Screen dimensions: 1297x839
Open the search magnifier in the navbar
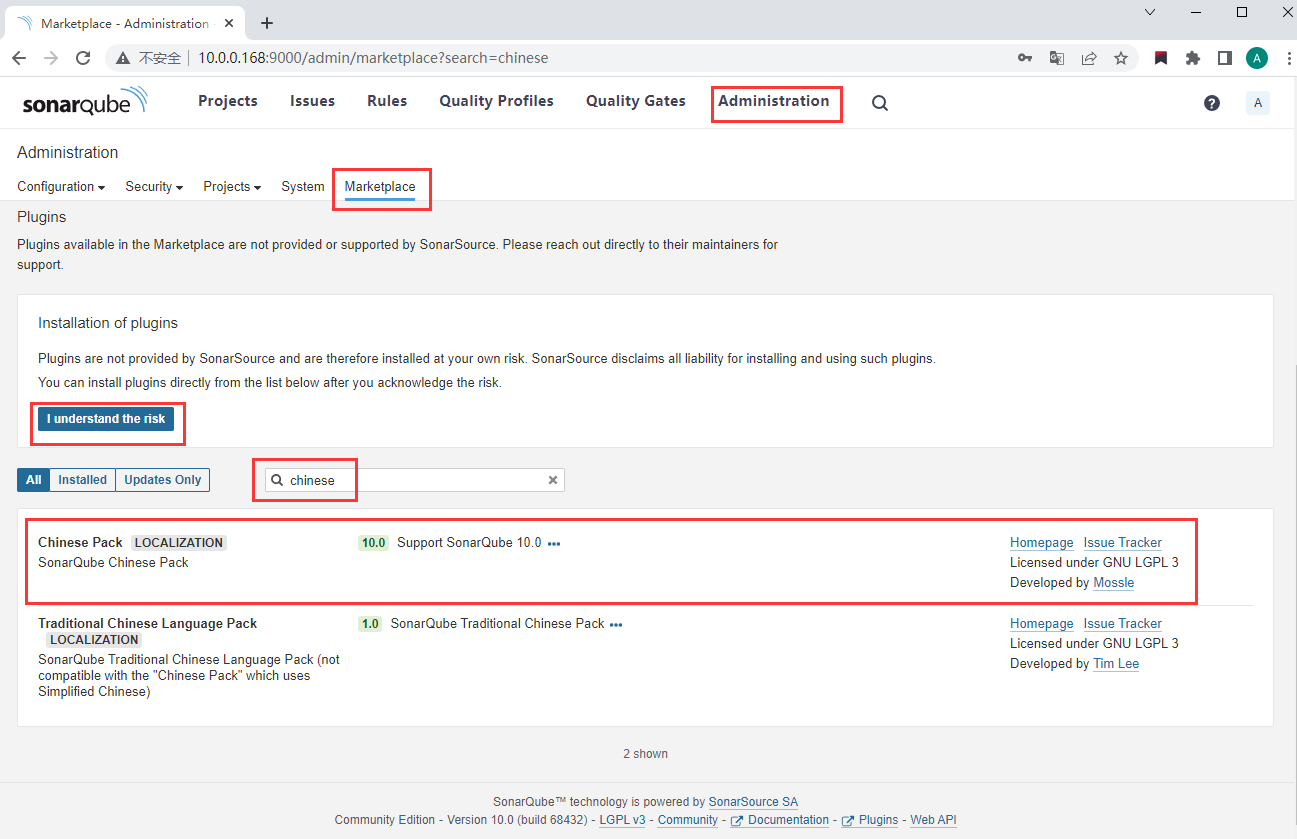click(x=879, y=103)
